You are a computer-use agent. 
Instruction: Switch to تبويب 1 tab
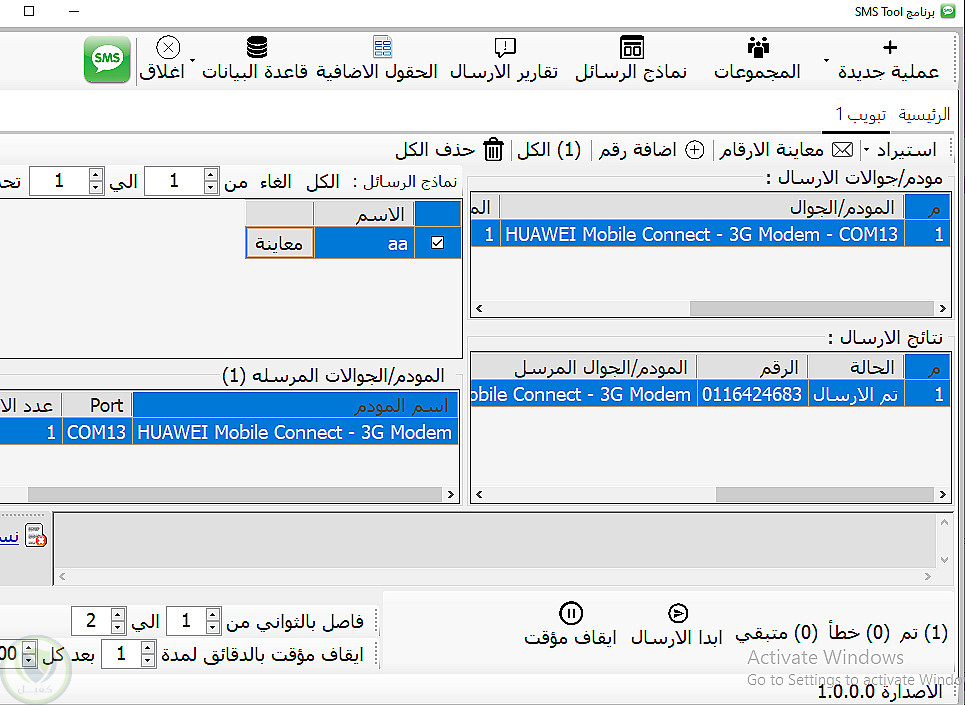[860, 114]
